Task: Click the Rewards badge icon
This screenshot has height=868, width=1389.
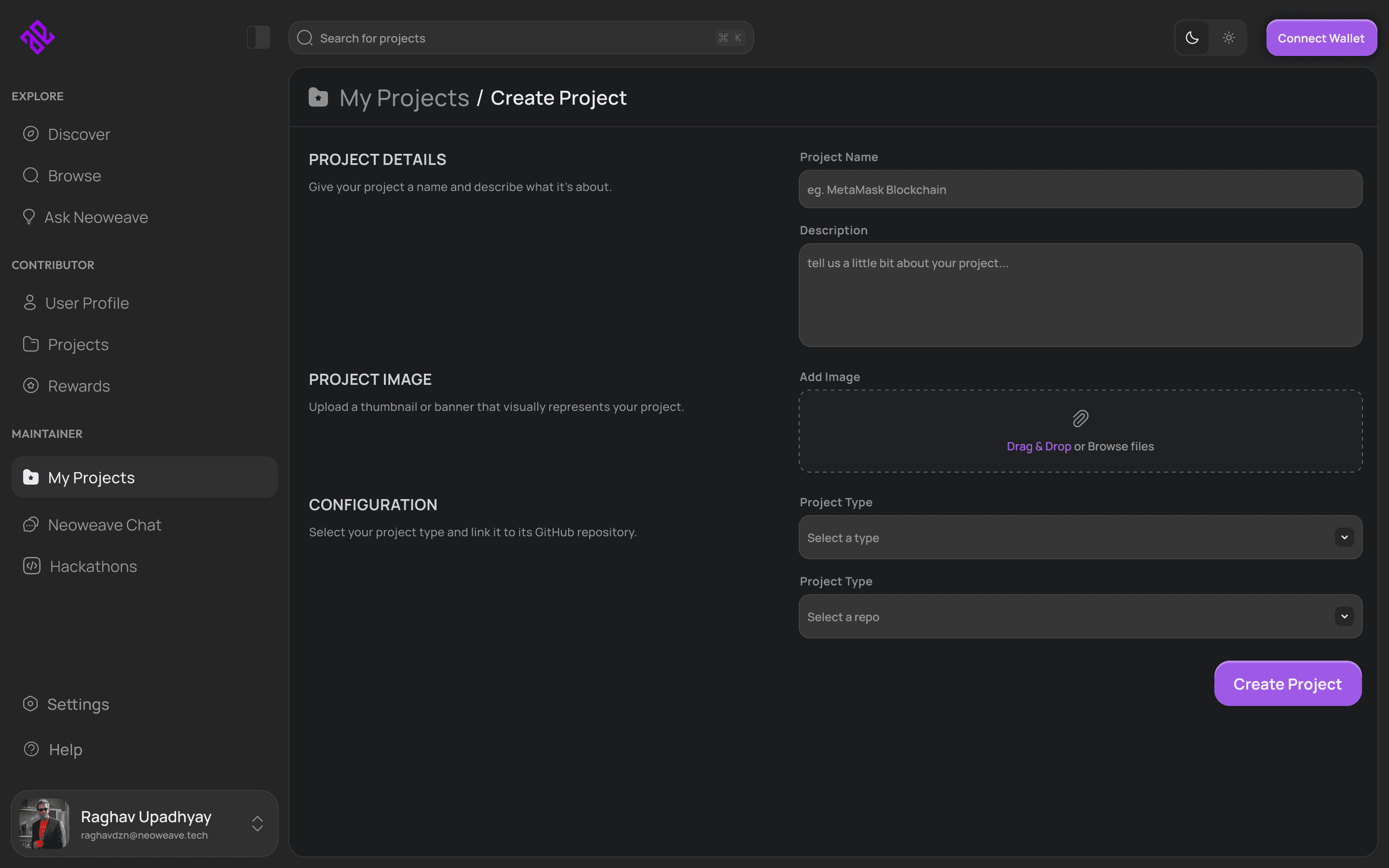Action: point(30,385)
